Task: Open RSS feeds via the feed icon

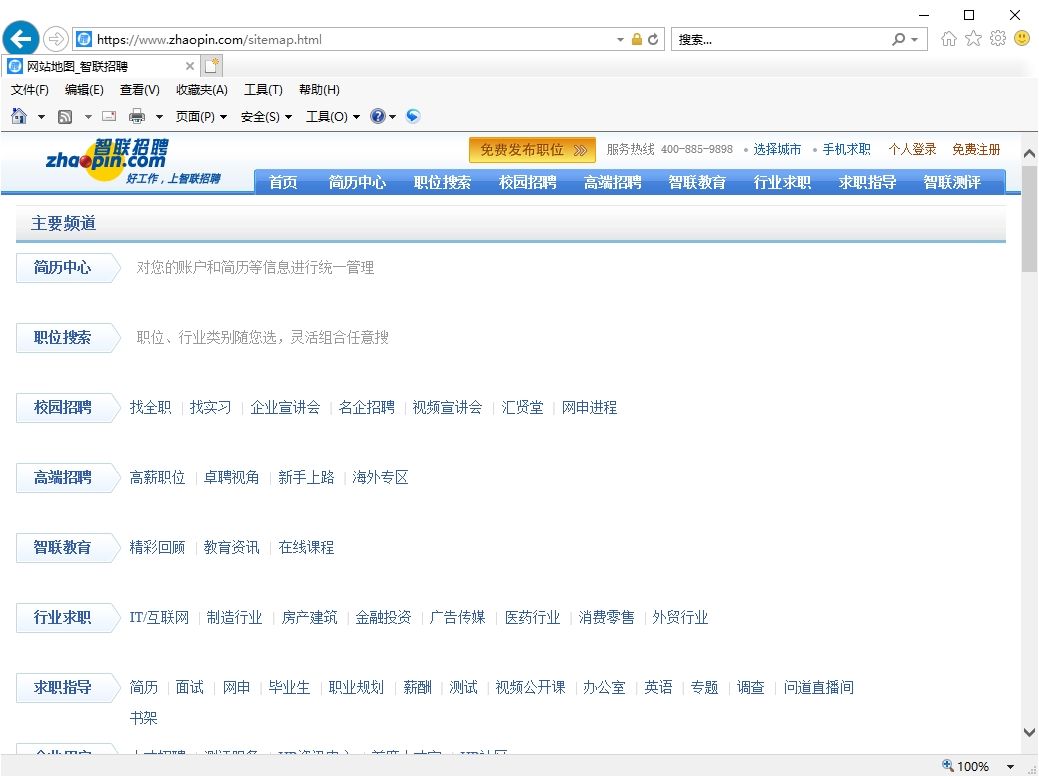Action: [64, 116]
